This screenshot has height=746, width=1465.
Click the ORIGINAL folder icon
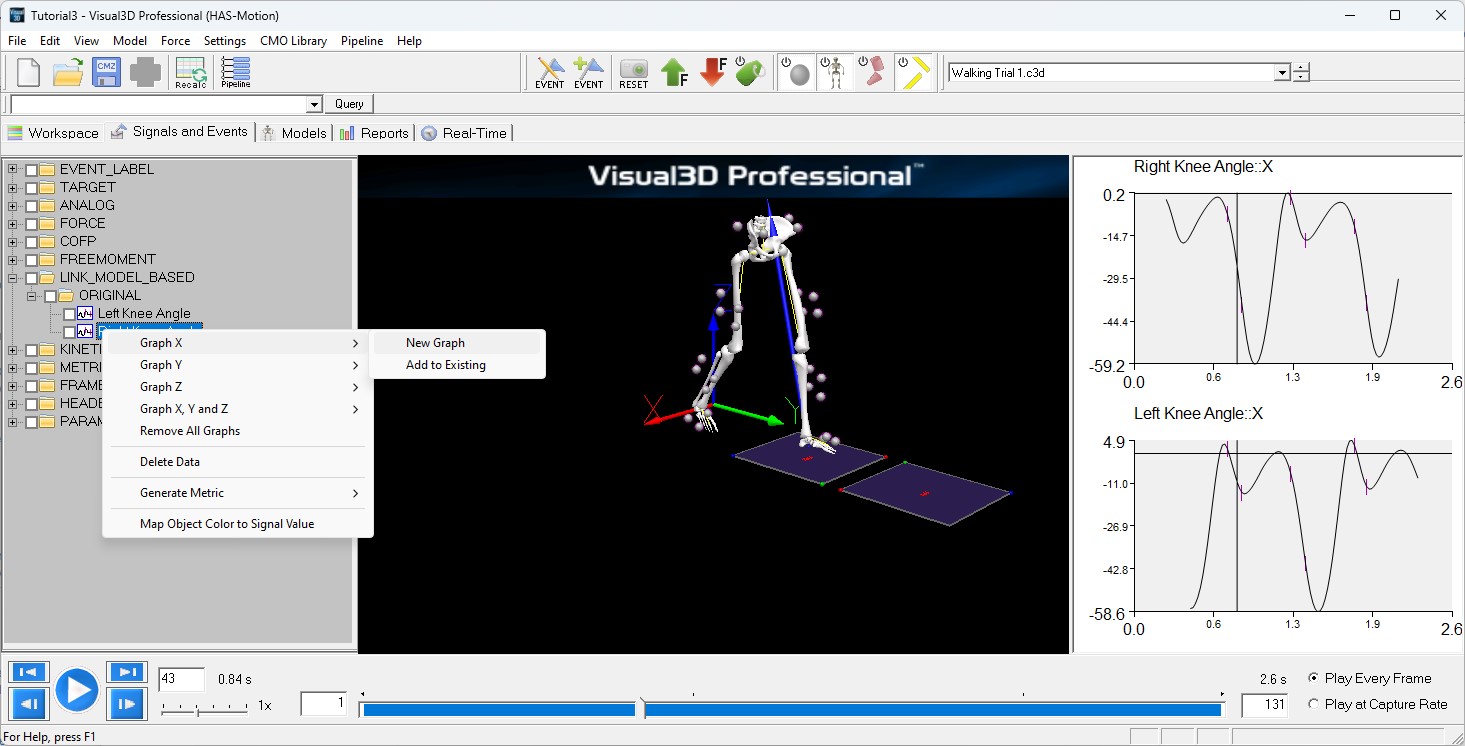pyautogui.click(x=67, y=295)
